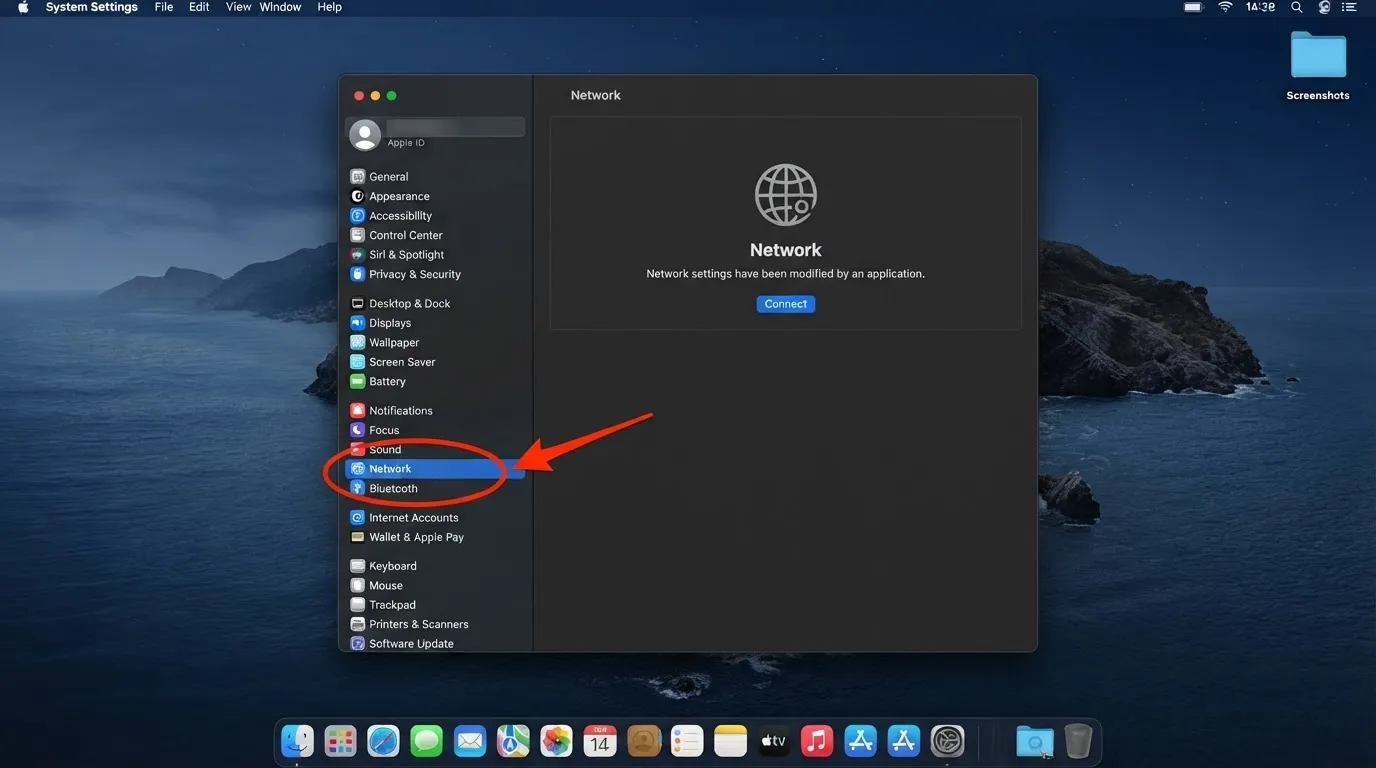
Task: Open the View menu
Action: [x=238, y=7]
